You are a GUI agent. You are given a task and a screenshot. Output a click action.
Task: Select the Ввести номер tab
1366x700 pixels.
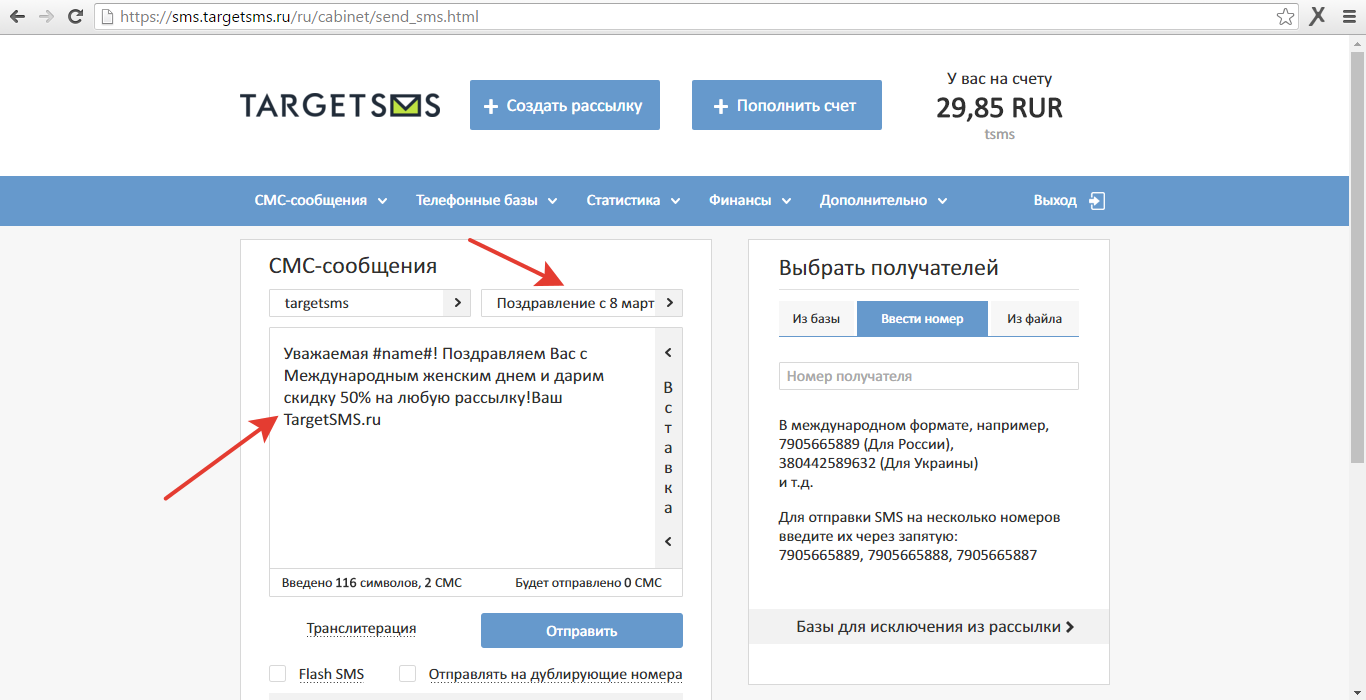[x=922, y=319]
